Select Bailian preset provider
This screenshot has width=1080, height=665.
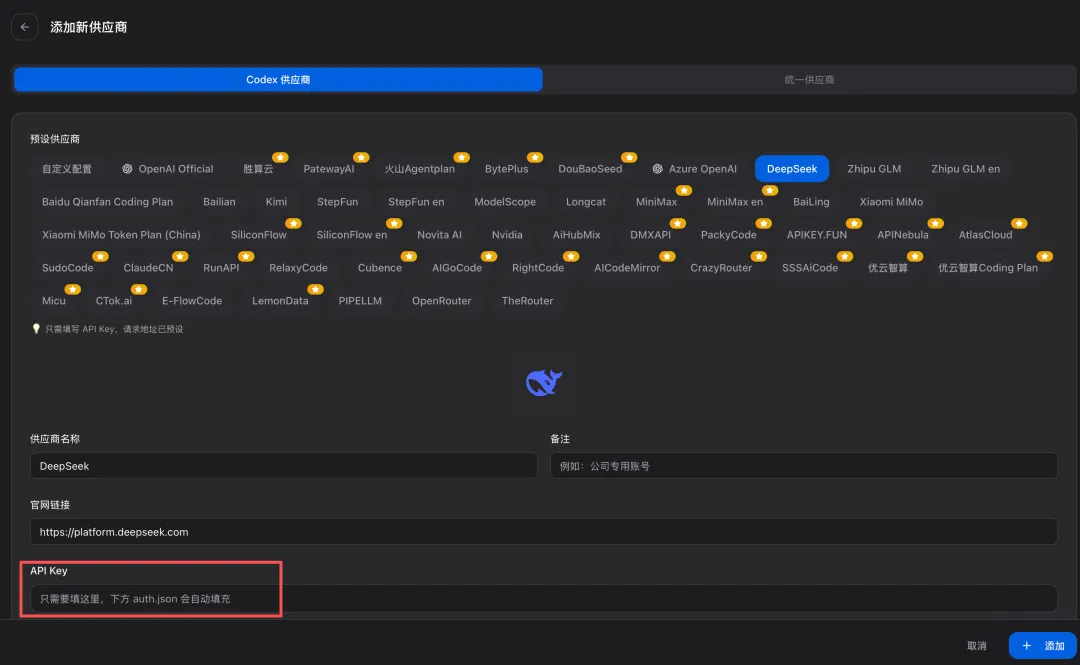click(x=219, y=202)
